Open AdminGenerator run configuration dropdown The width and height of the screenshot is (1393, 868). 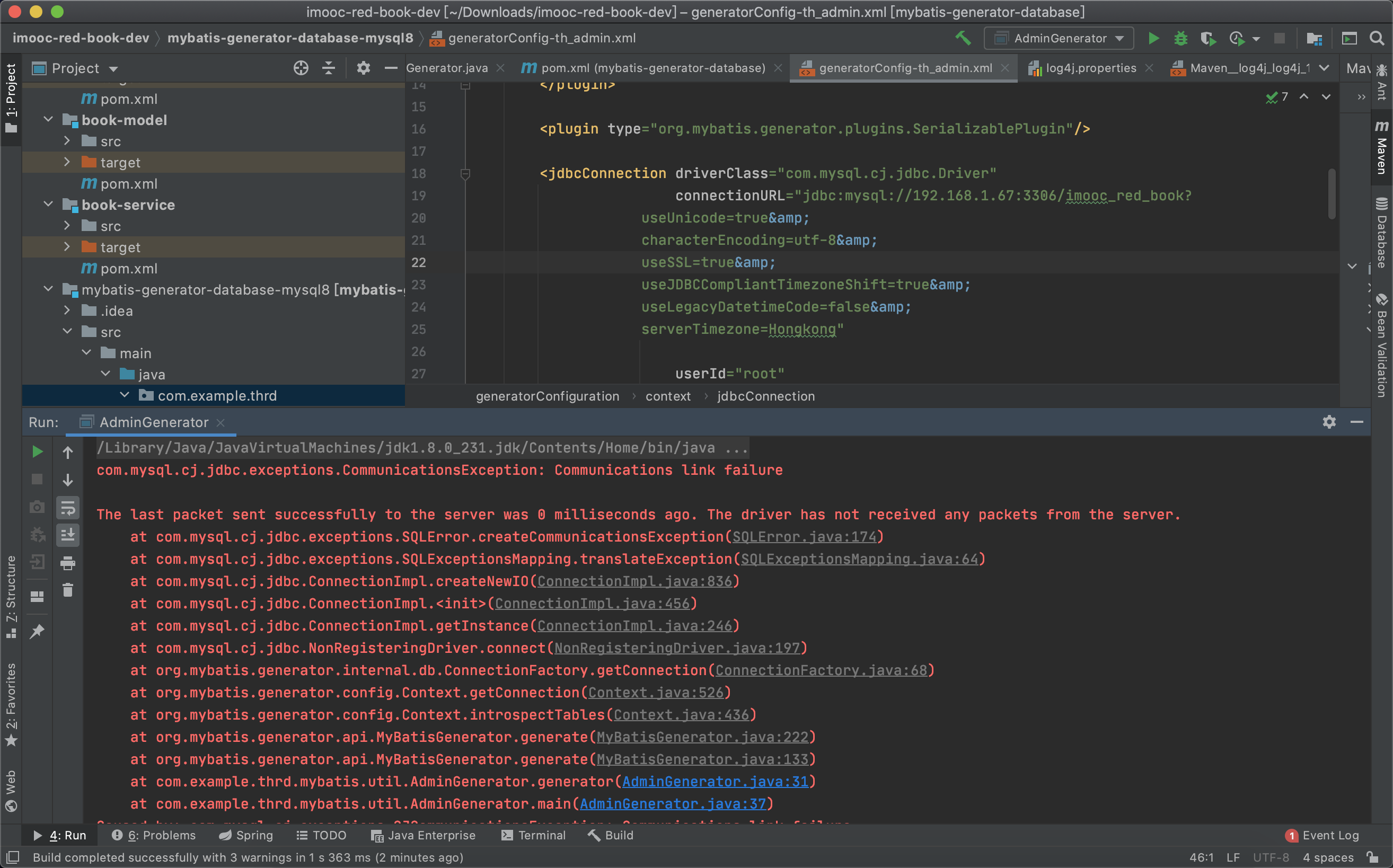1059,39
